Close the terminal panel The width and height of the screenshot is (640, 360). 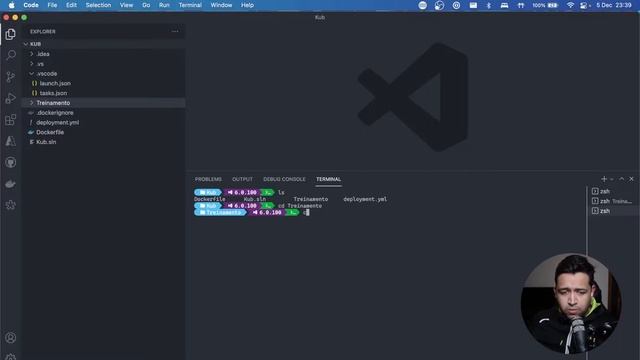pyautogui.click(x=631, y=179)
